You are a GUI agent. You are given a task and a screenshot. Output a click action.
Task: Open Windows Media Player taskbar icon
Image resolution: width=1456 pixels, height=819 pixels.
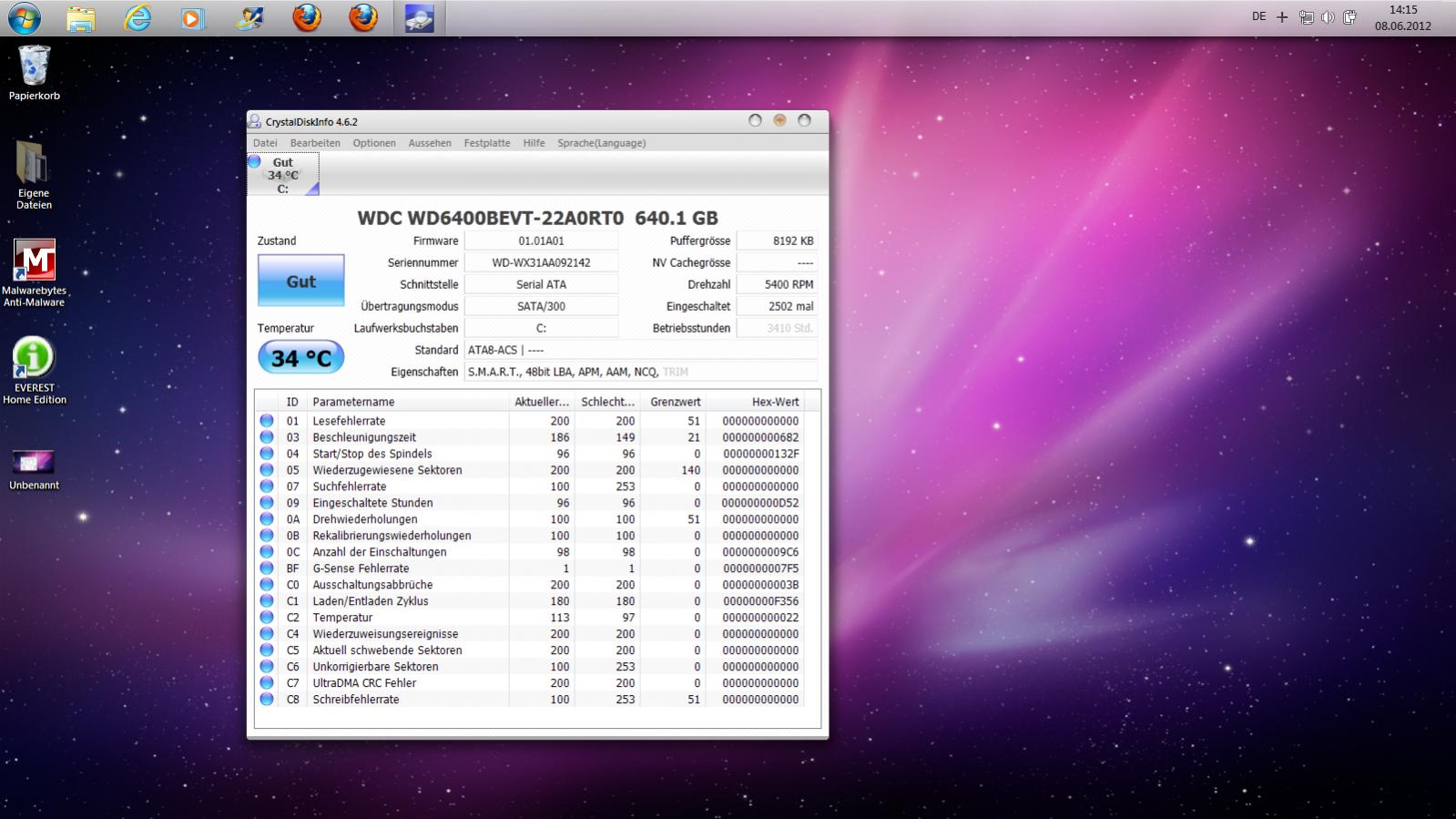(x=193, y=18)
